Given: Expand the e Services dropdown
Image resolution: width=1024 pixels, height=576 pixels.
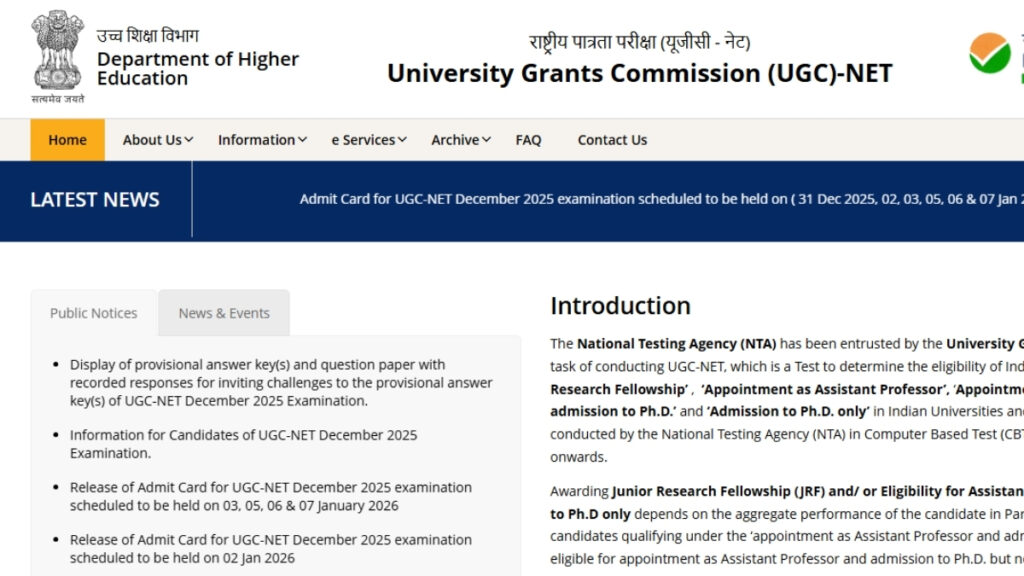Looking at the screenshot, I should (367, 140).
